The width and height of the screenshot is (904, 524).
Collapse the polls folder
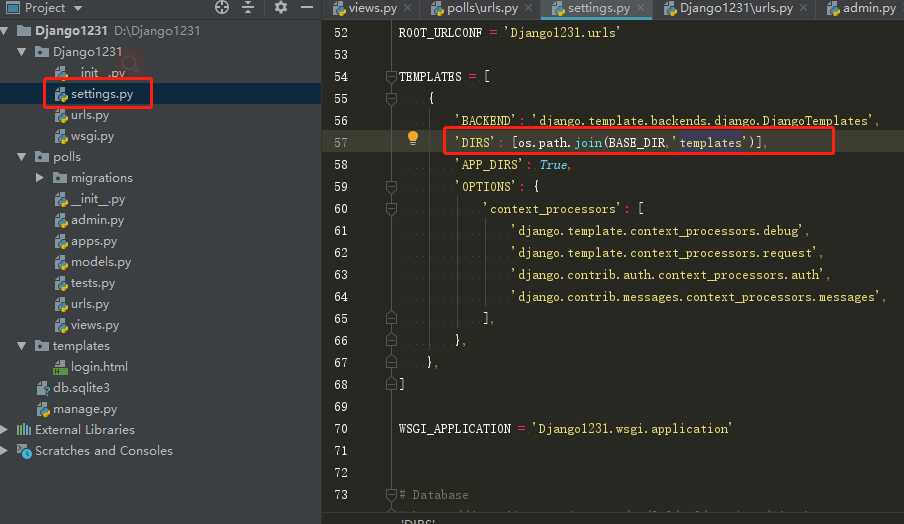21,157
